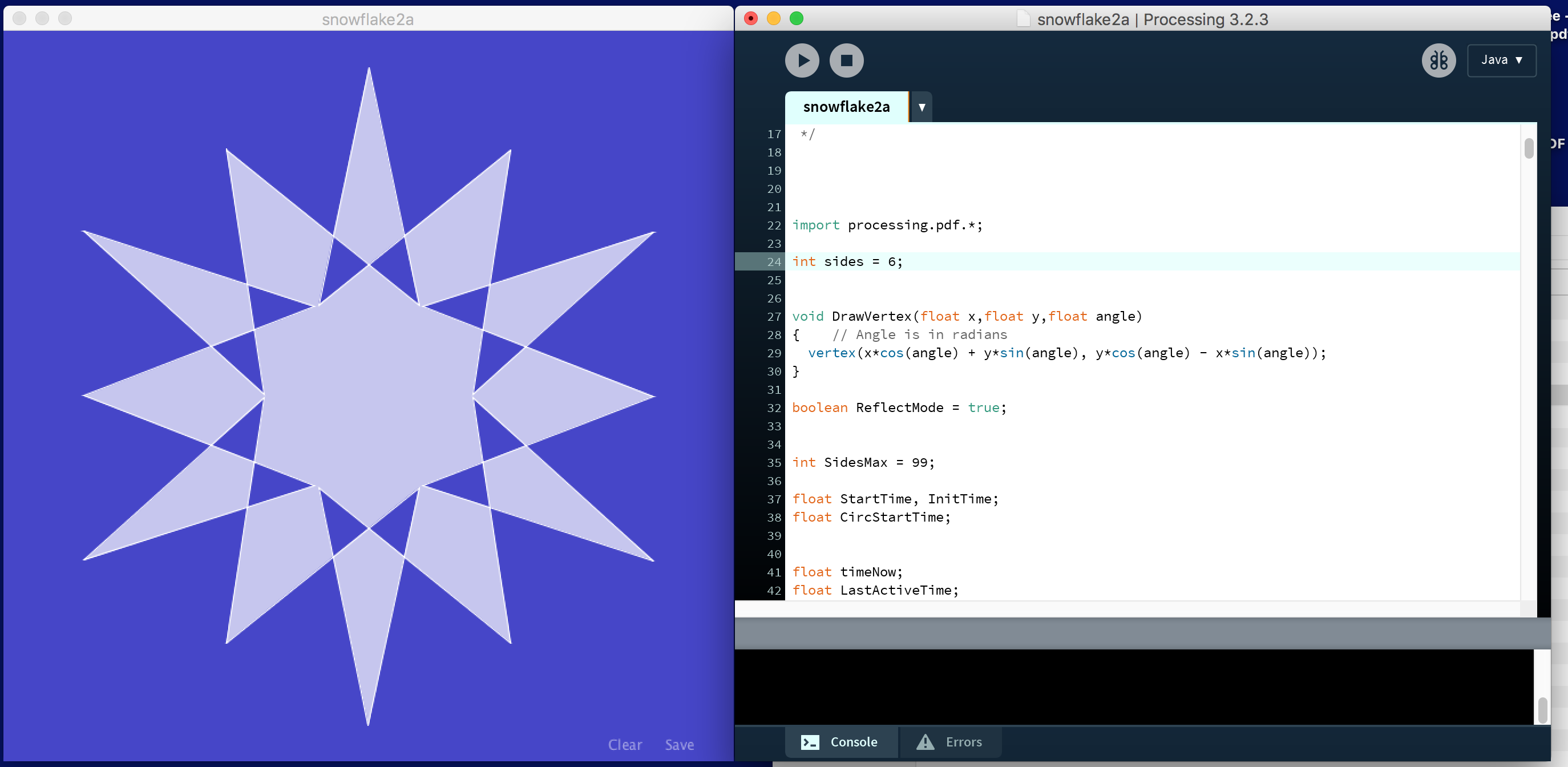The image size is (1568, 767).
Task: Switch to the Console tab
Action: tap(840, 742)
